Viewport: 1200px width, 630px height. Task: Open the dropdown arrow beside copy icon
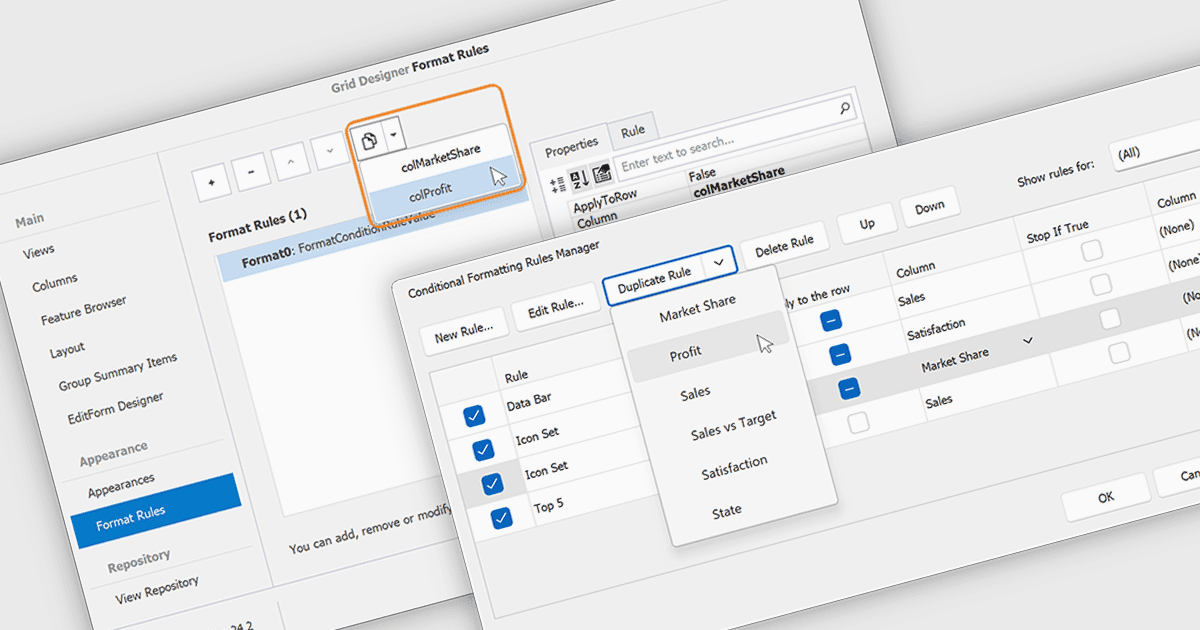(394, 133)
